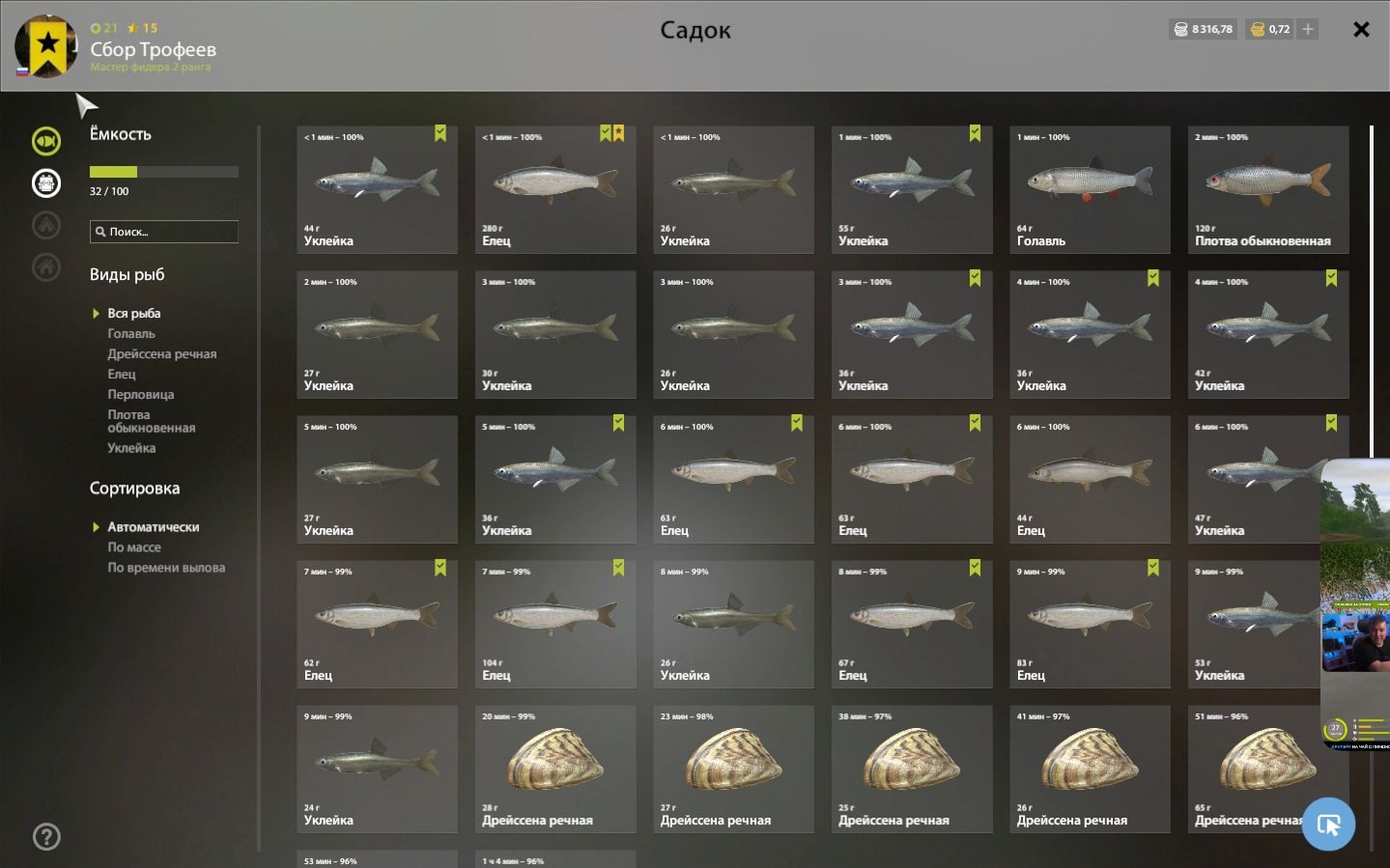Screen dimensions: 1390x868
Task: Select the keepnet basket sidebar icon
Action: point(45,182)
